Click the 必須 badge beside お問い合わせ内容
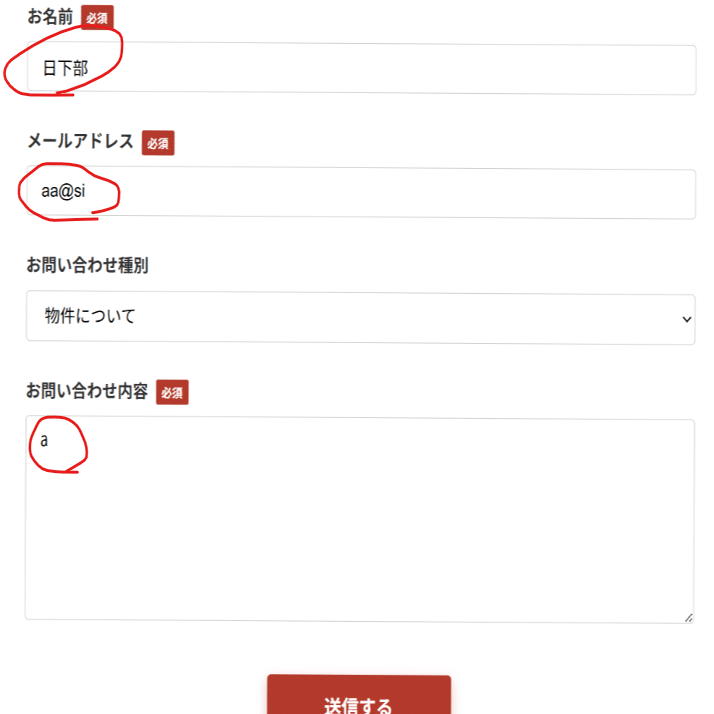Image resolution: width=714 pixels, height=714 pixels. point(172,392)
